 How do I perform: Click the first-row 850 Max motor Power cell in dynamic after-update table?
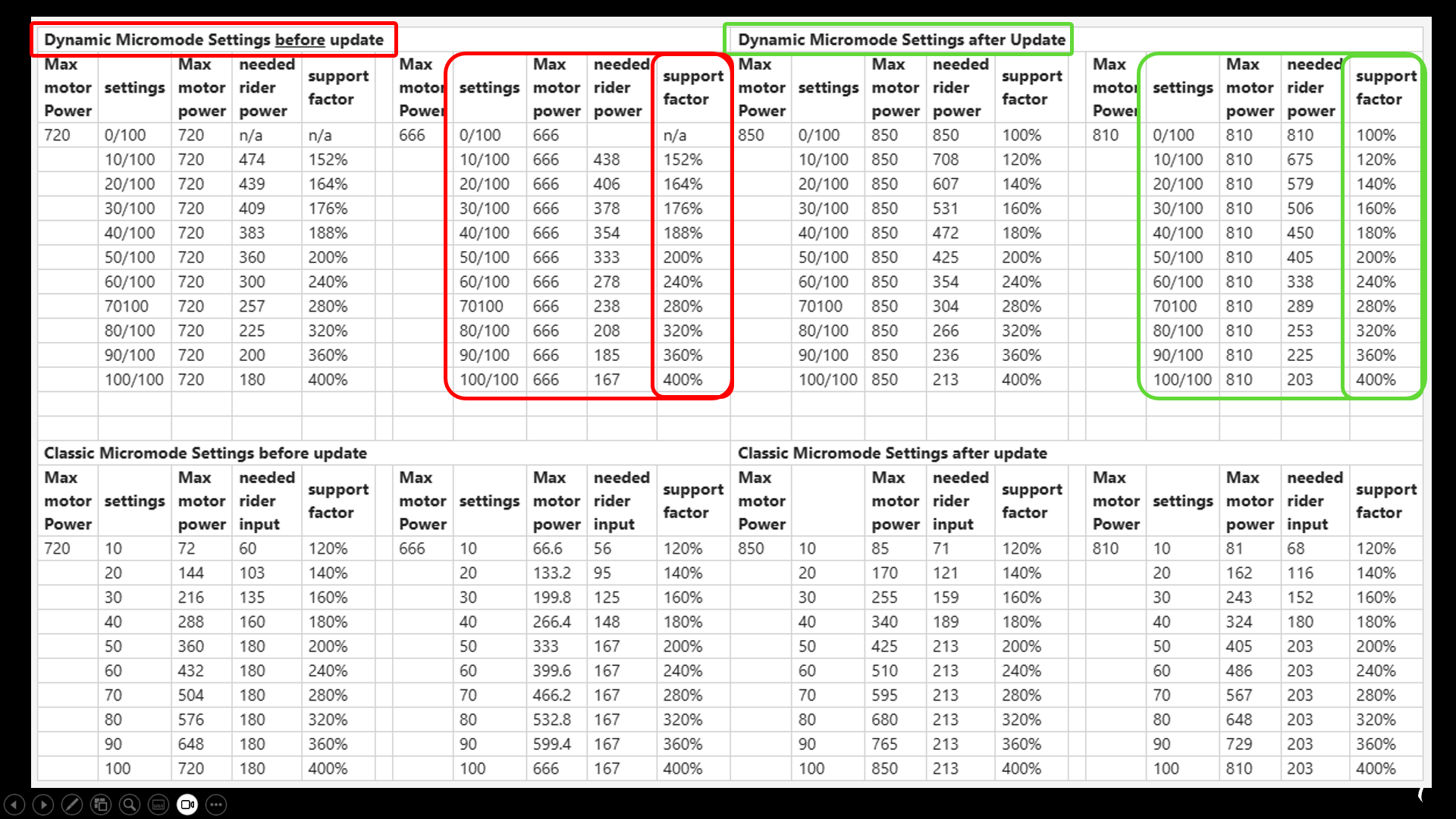(751, 135)
